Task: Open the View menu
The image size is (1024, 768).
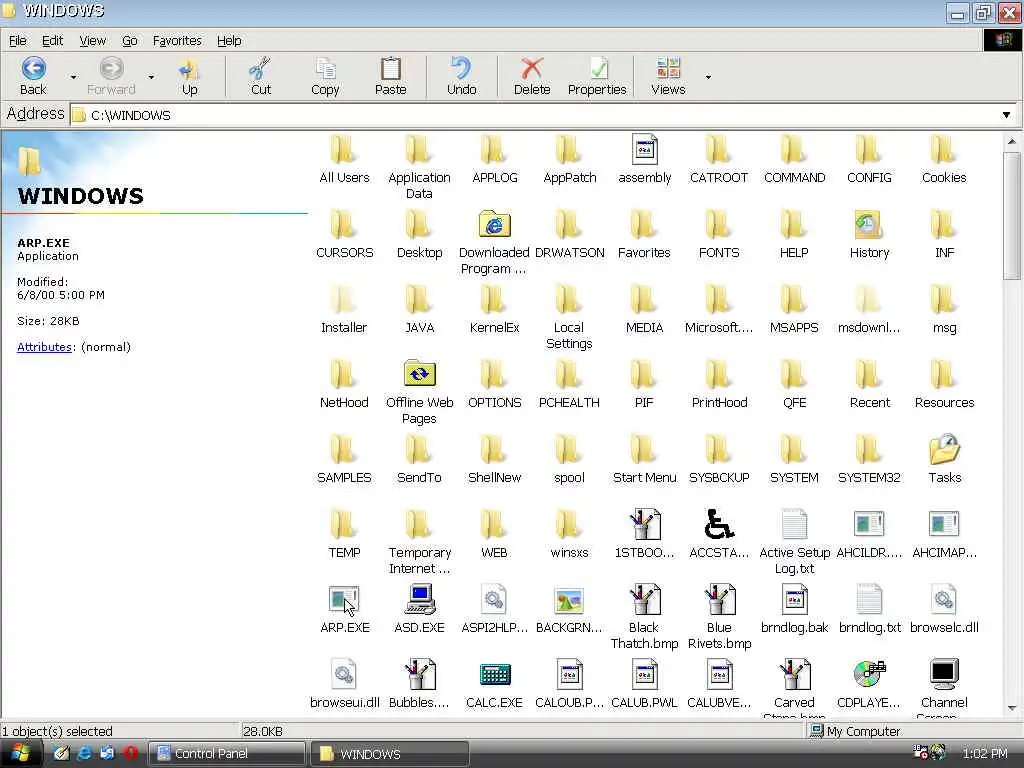Action: pyautogui.click(x=92, y=40)
